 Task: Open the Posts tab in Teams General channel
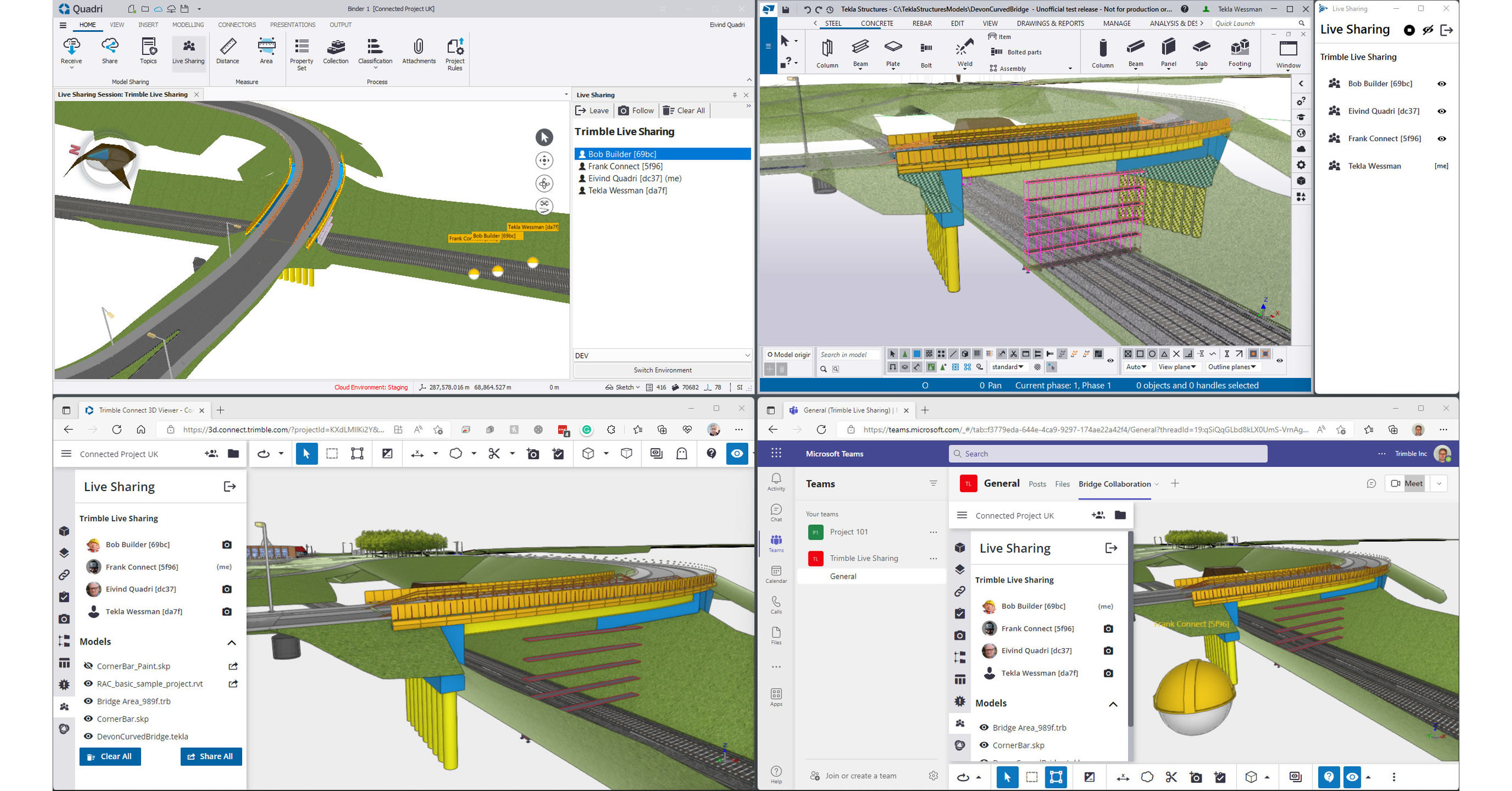pyautogui.click(x=1037, y=483)
